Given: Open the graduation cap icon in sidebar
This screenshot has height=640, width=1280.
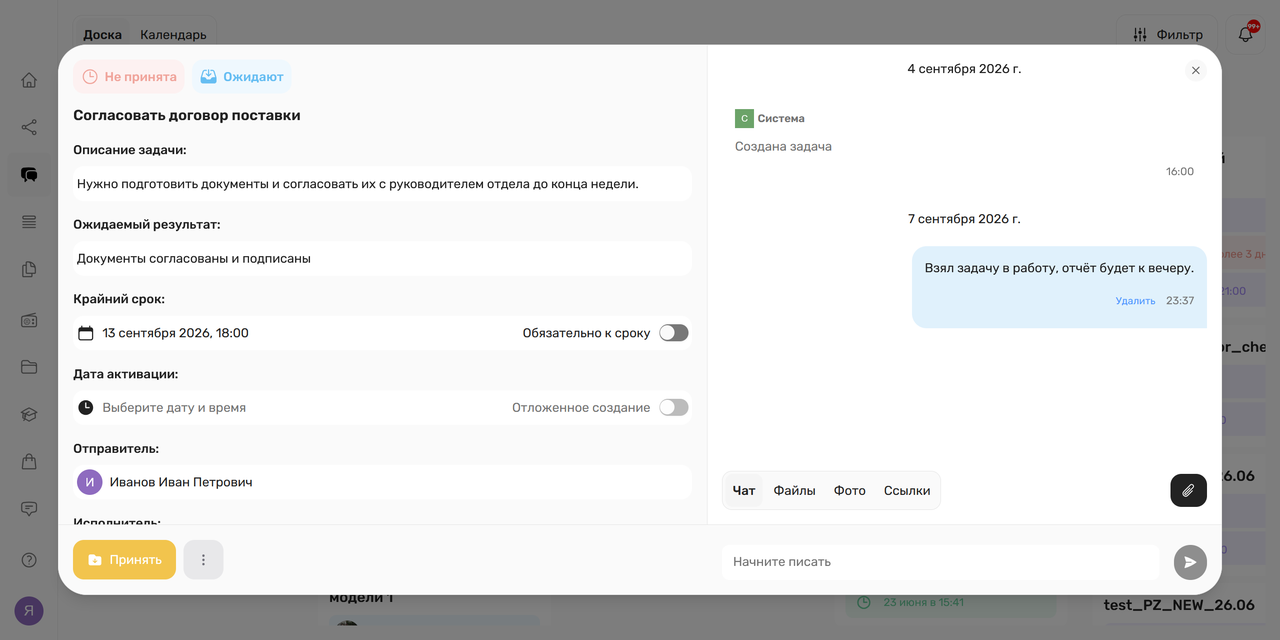Looking at the screenshot, I should (x=29, y=414).
